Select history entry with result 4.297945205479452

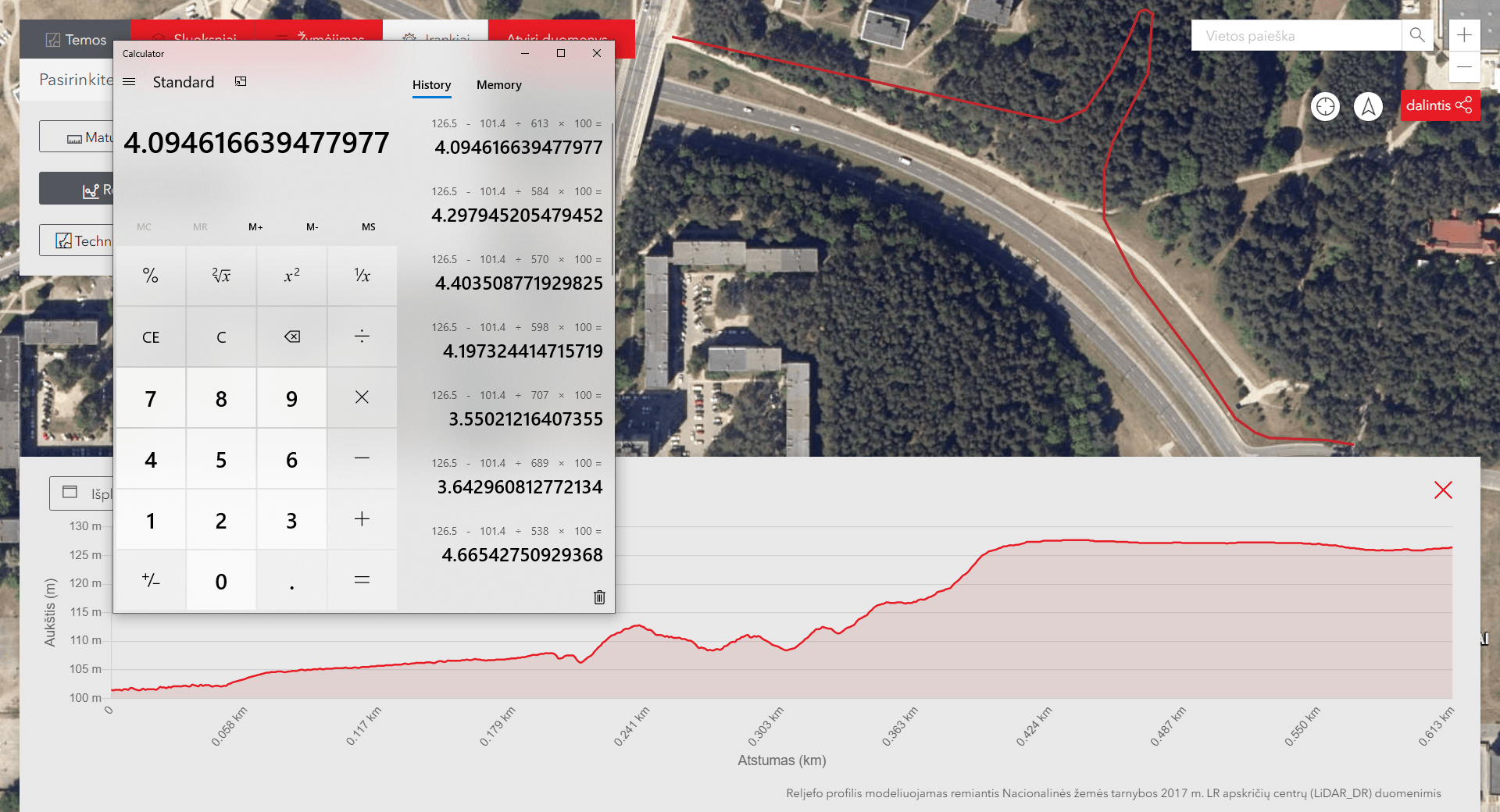click(x=516, y=205)
